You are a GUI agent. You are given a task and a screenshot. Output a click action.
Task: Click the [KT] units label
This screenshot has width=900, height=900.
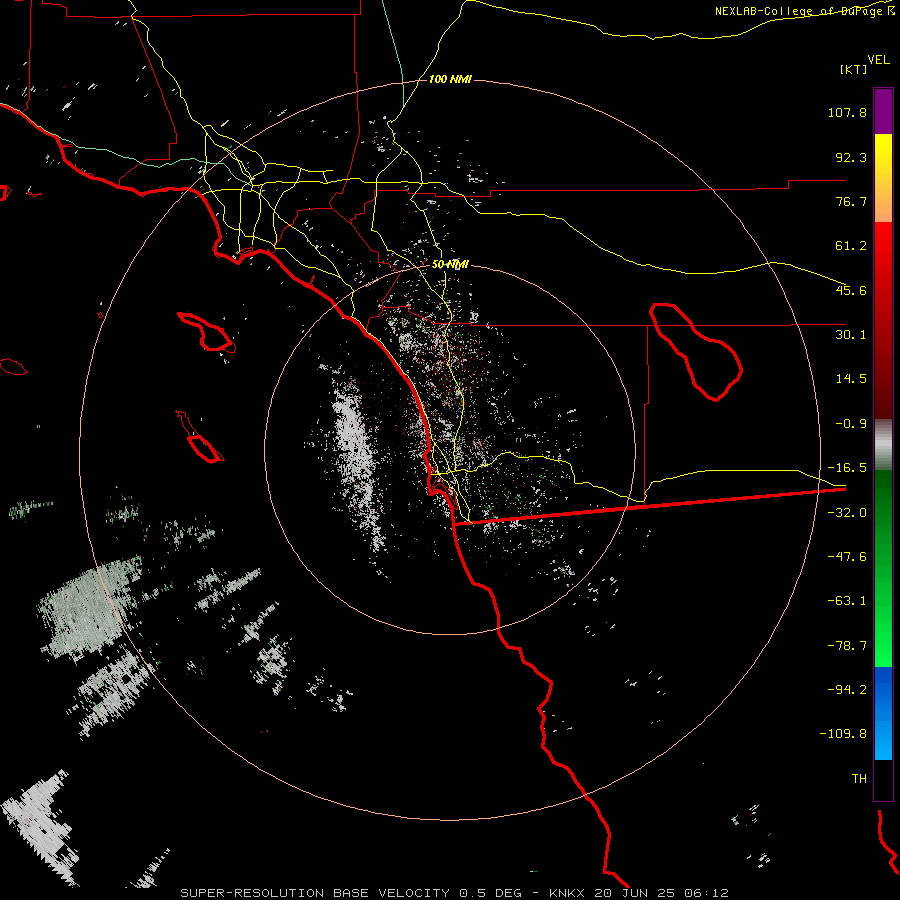tap(853, 69)
